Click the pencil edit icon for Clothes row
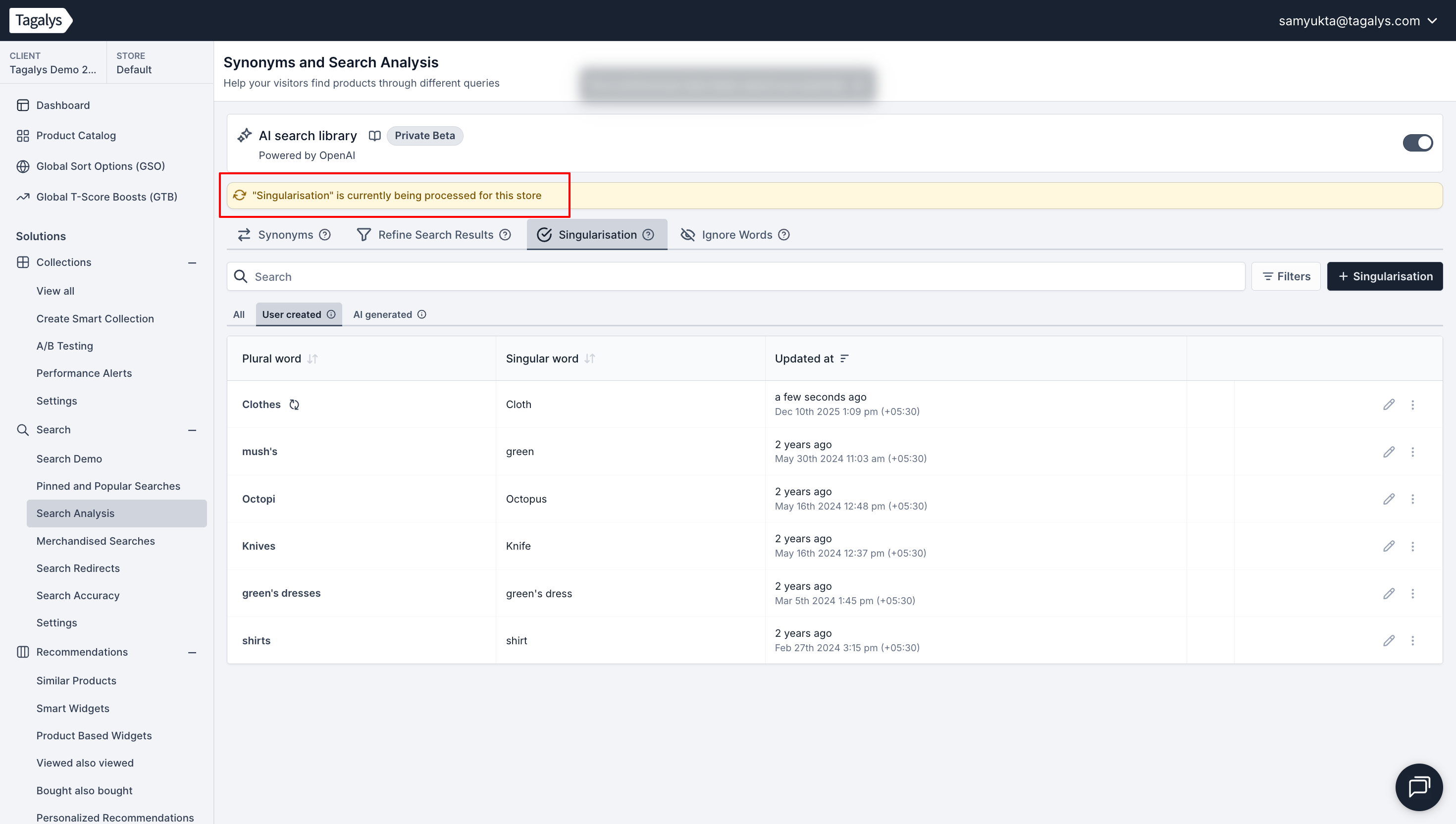The height and width of the screenshot is (824, 1456). [x=1389, y=405]
